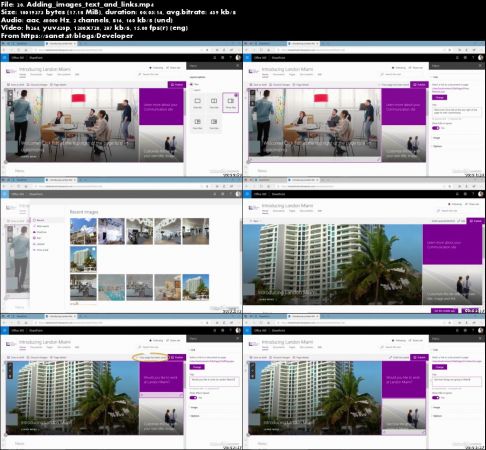Open Site contents nav item in top-left frame
The image size is (486, 450).
[x=64, y=74]
